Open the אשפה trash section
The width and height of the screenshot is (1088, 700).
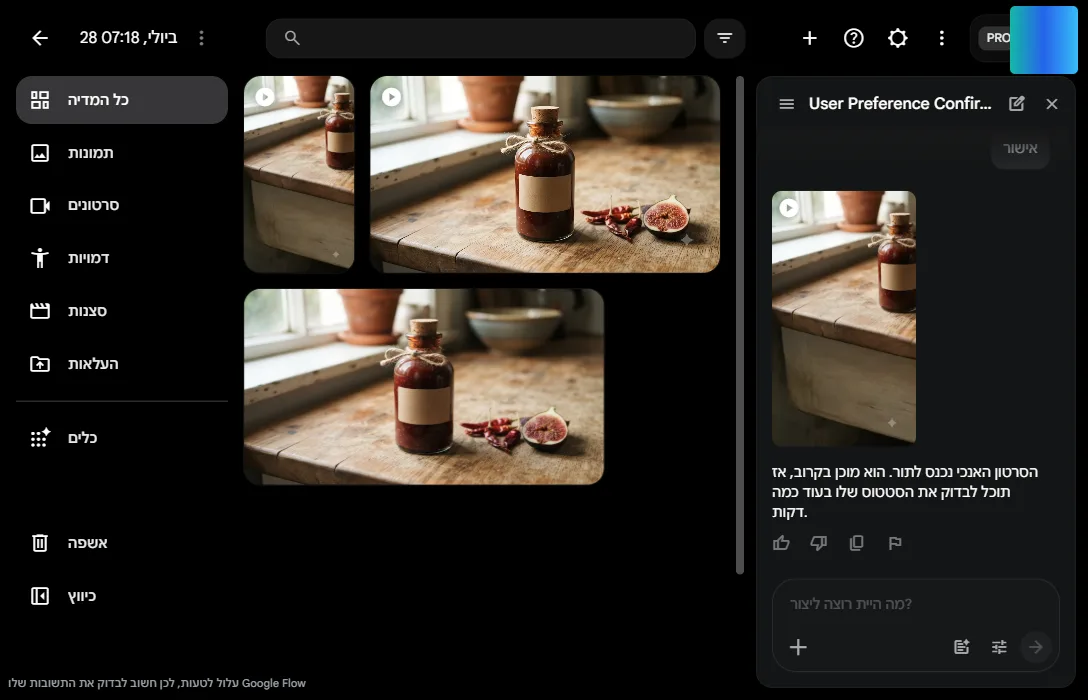tap(121, 543)
